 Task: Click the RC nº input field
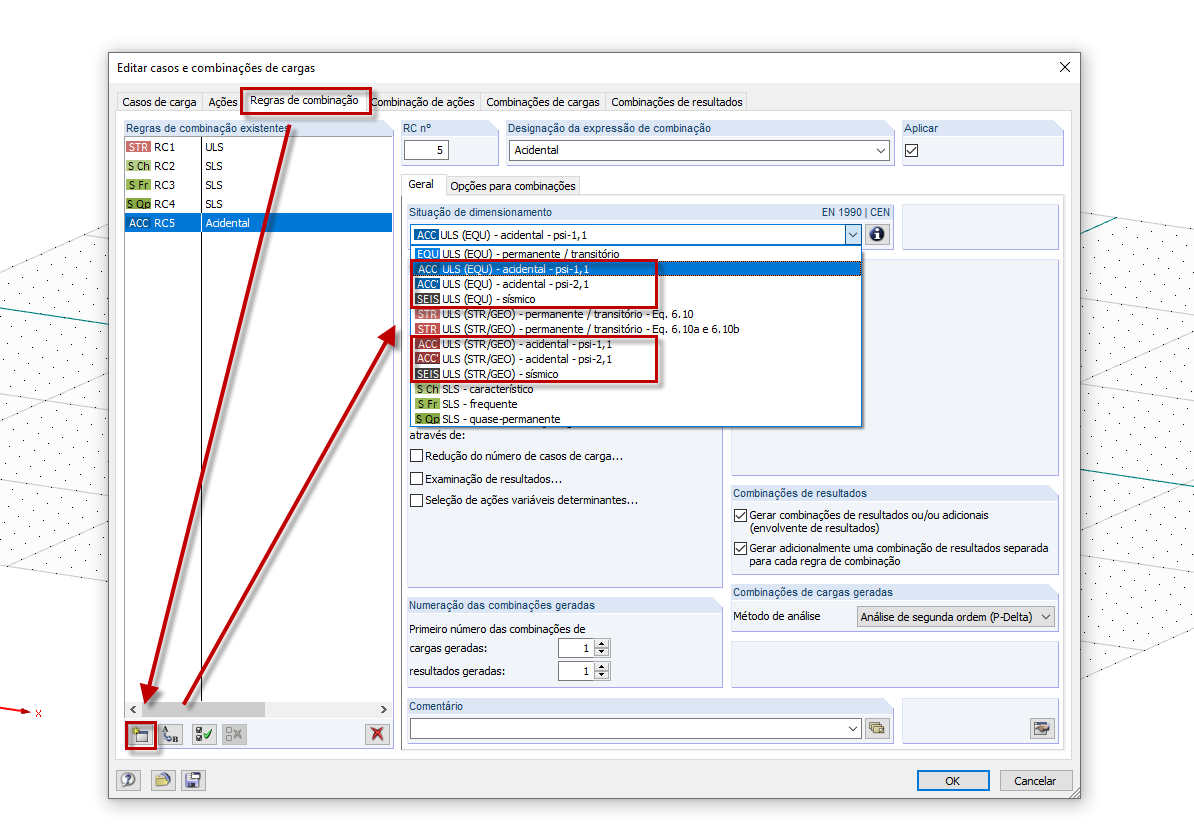coord(426,150)
